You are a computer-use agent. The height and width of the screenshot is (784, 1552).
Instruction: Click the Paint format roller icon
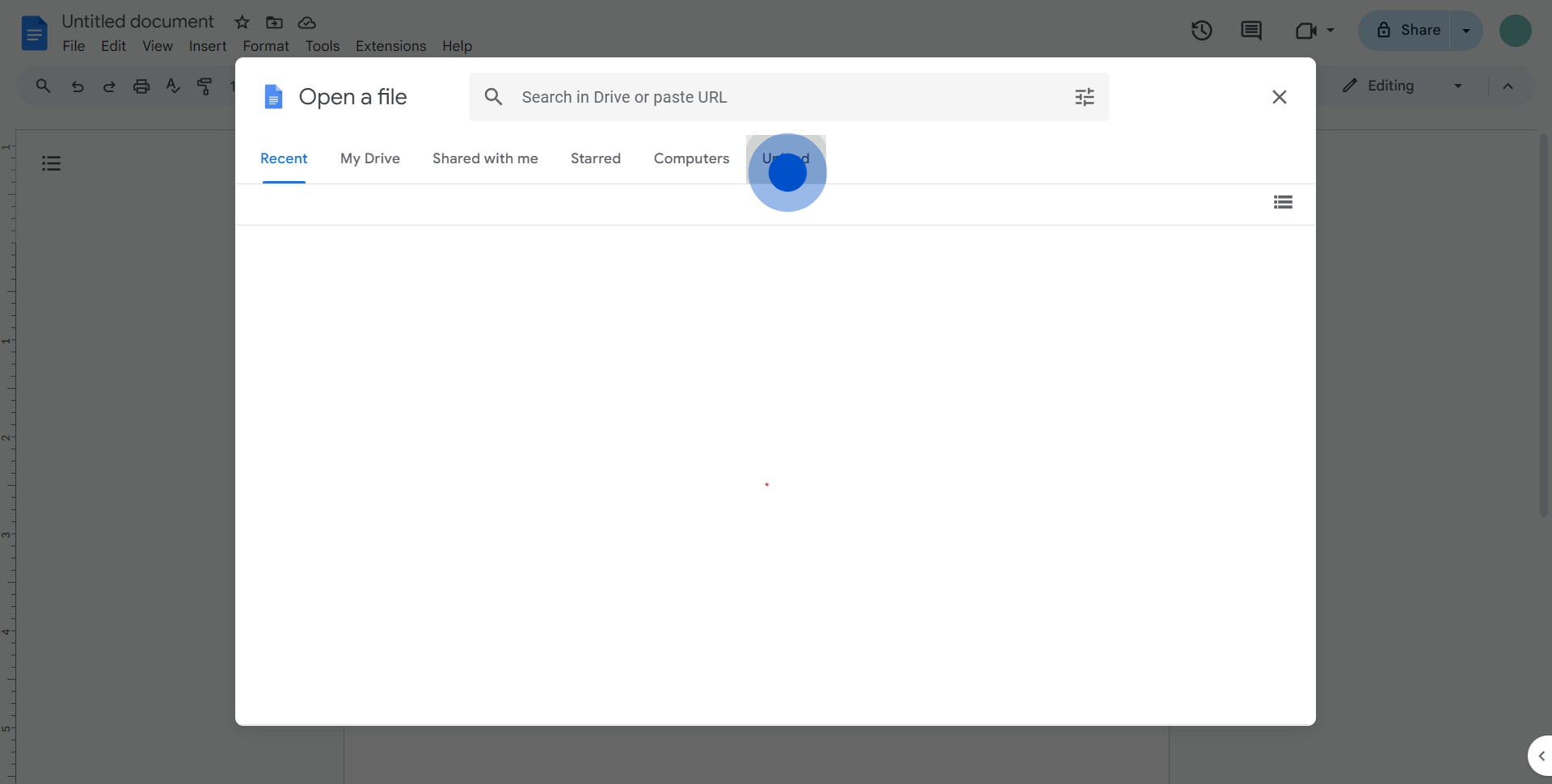coord(205,86)
